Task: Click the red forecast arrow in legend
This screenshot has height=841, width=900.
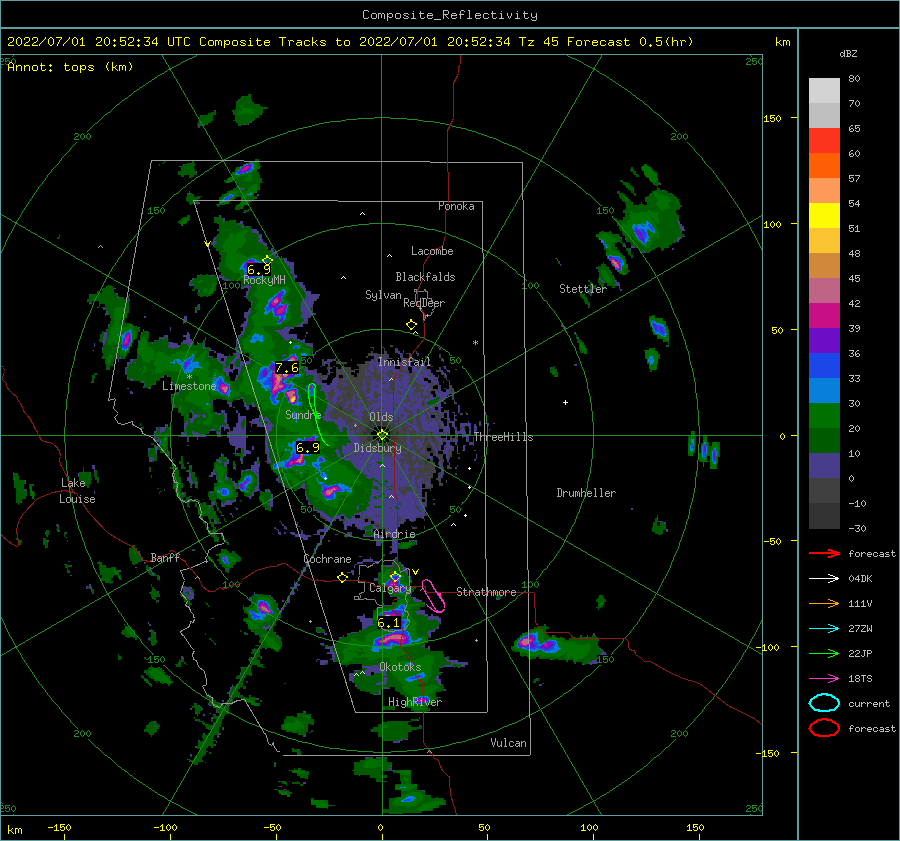Action: click(x=824, y=553)
